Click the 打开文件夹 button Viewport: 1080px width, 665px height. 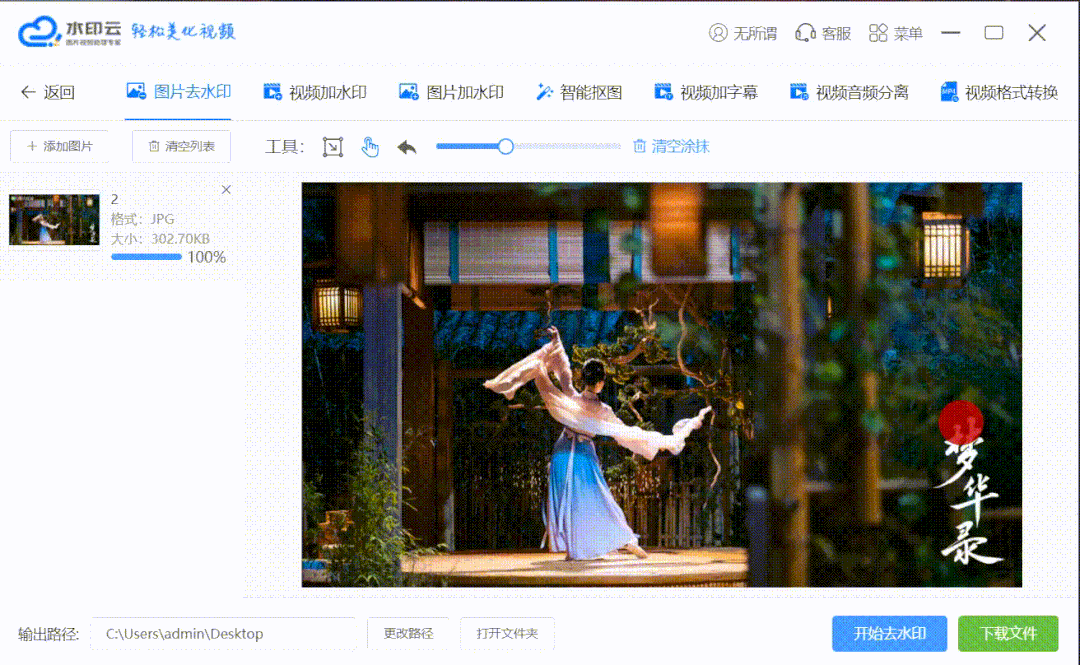click(507, 634)
